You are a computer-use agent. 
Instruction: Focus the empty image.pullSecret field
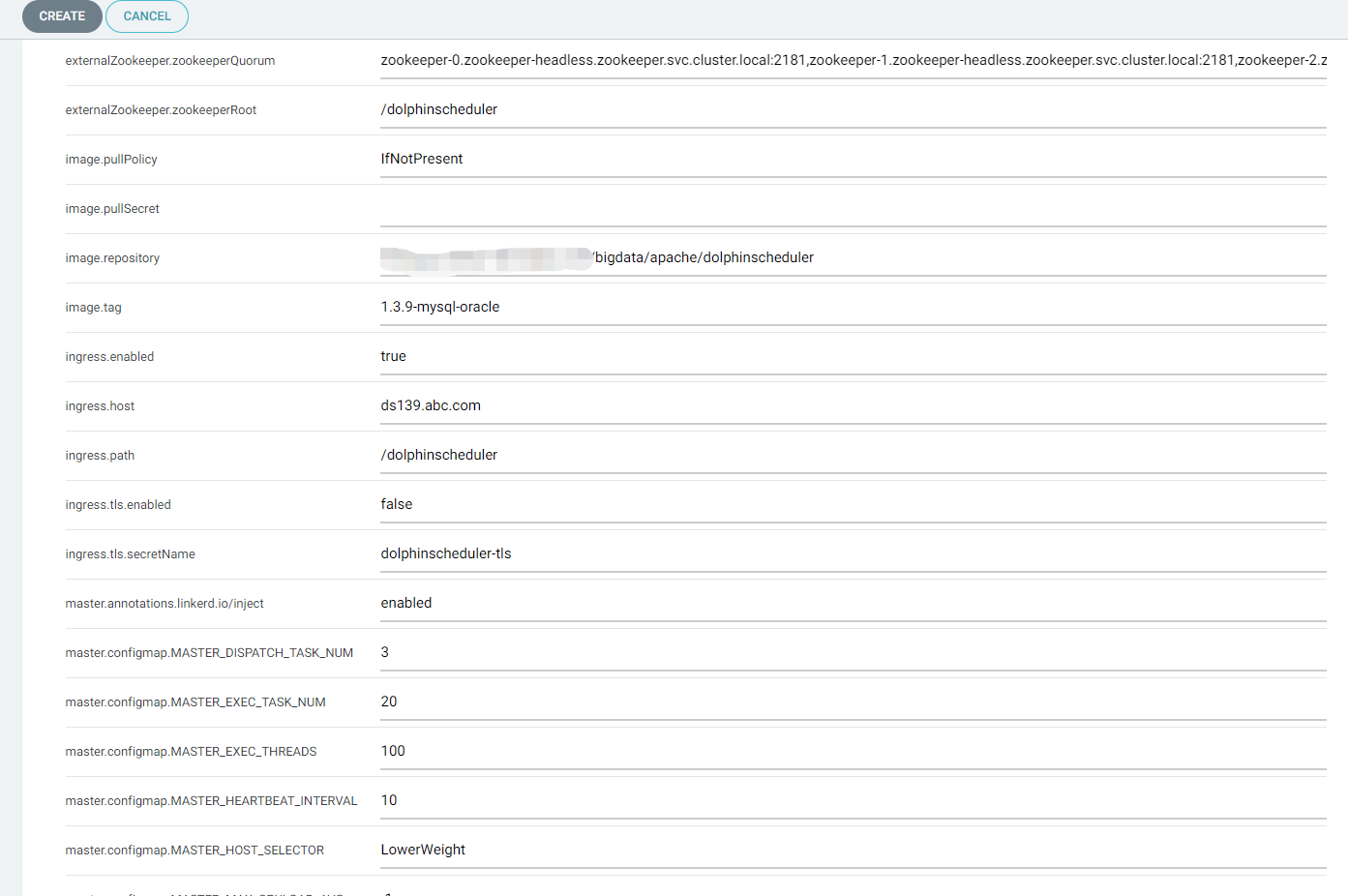[x=852, y=208]
